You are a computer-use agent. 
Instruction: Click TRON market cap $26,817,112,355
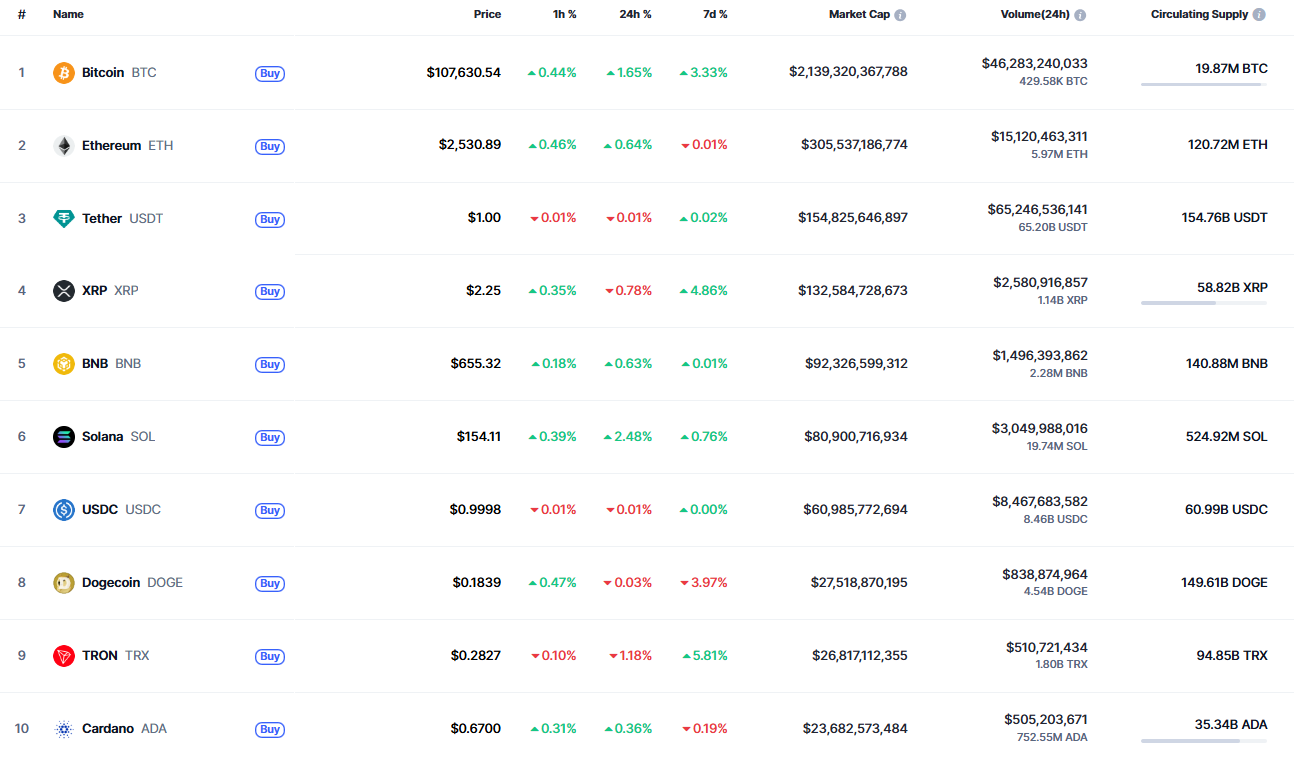pos(860,656)
